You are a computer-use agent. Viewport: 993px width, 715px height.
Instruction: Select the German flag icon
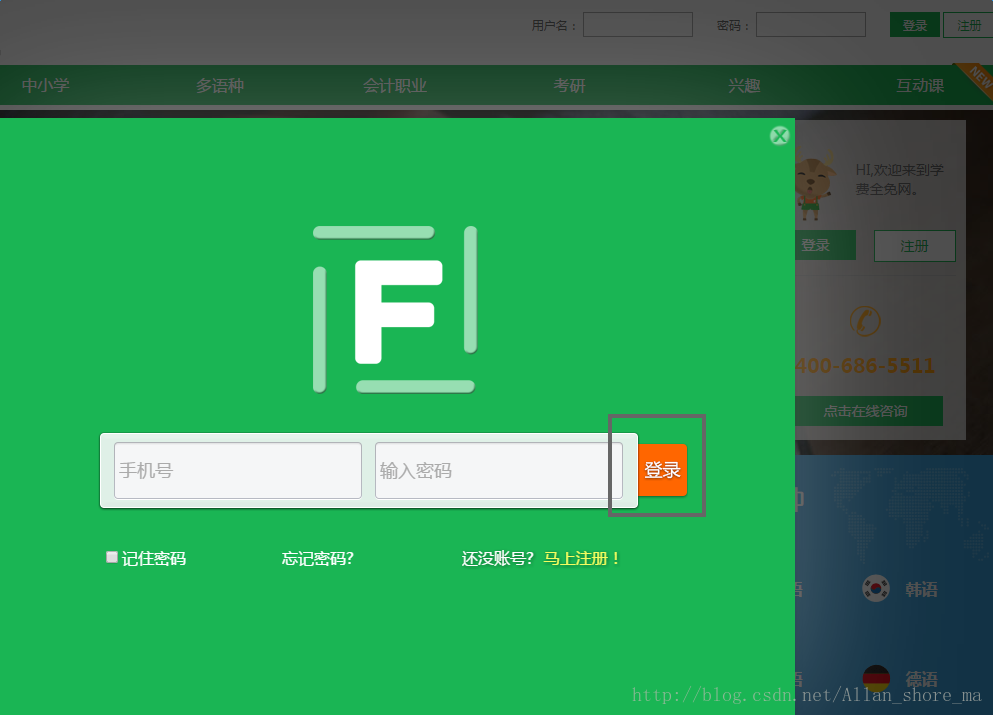tap(876, 678)
